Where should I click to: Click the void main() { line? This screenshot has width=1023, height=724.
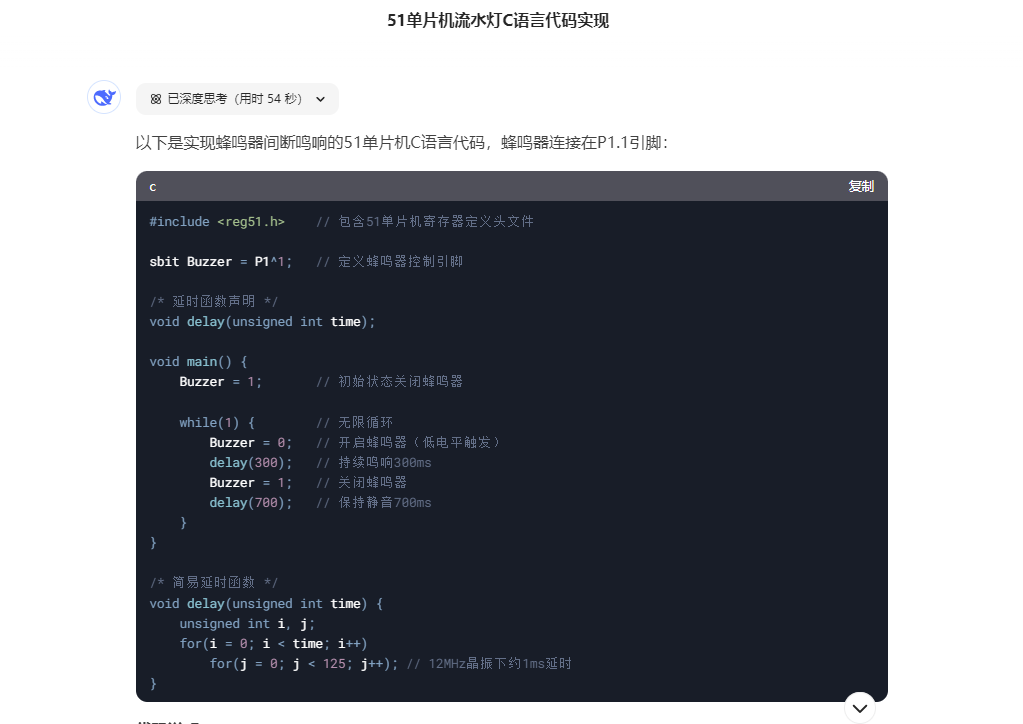[x=198, y=361]
